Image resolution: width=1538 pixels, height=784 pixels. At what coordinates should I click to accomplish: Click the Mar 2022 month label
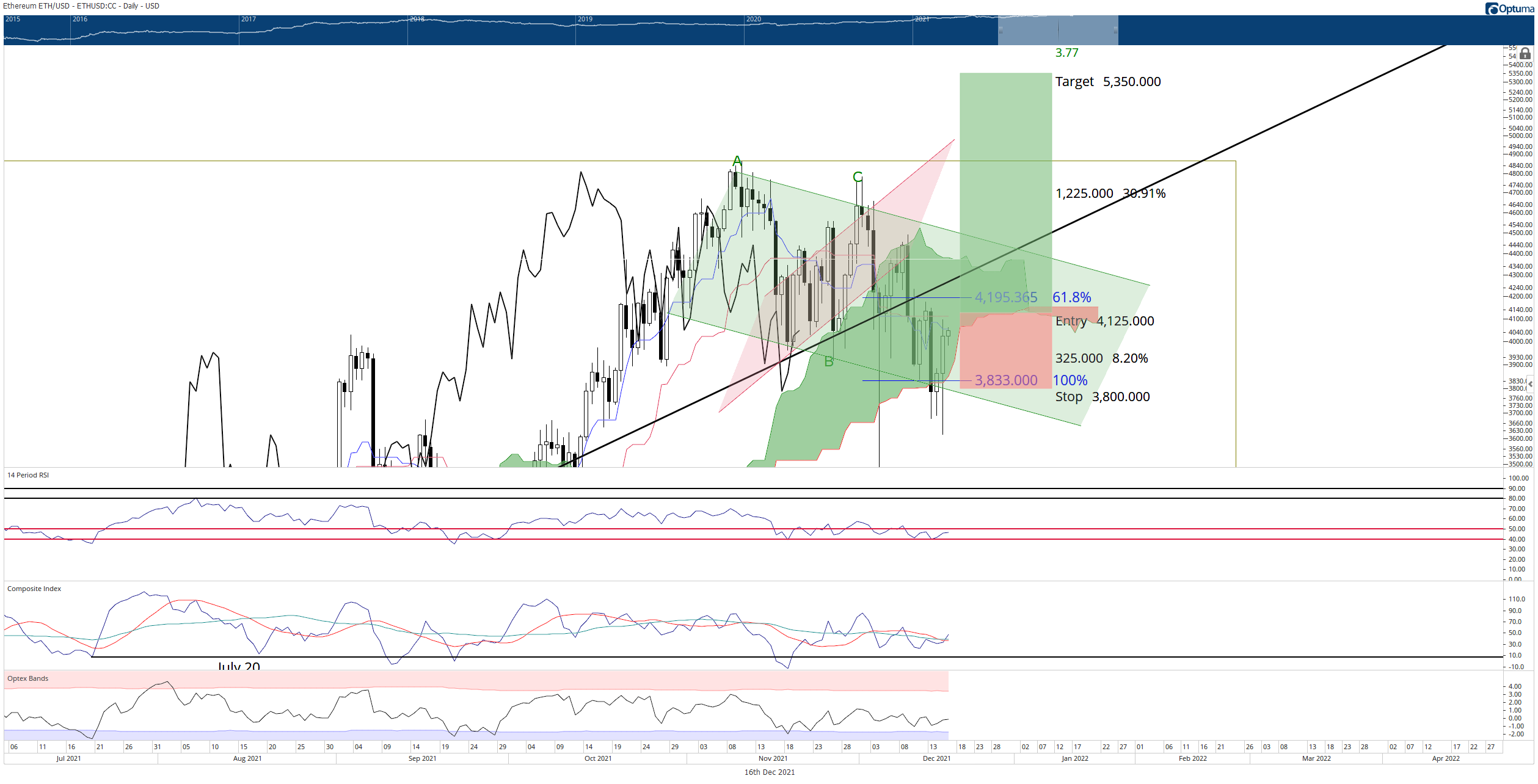pyautogui.click(x=1316, y=758)
